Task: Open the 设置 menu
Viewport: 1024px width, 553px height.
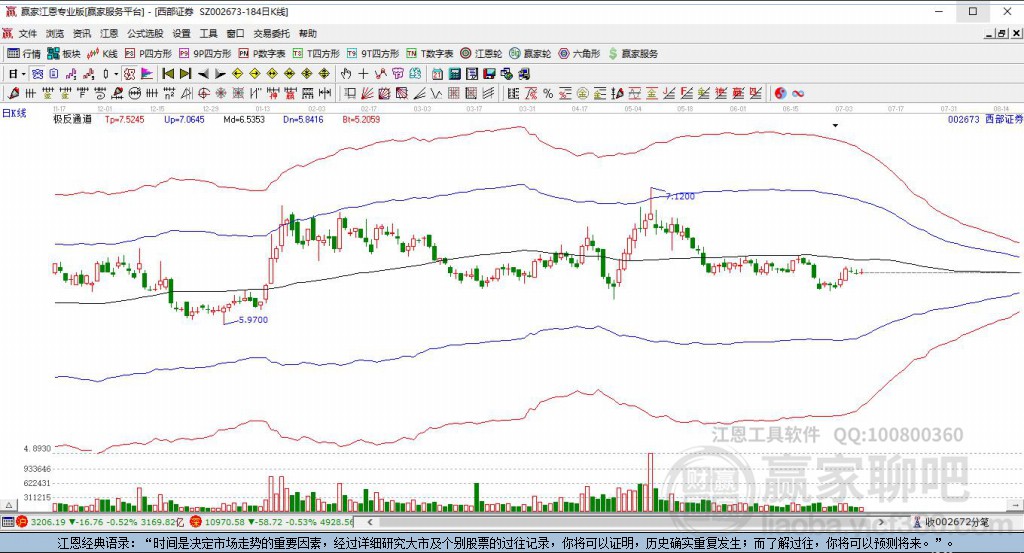Action: [181, 33]
